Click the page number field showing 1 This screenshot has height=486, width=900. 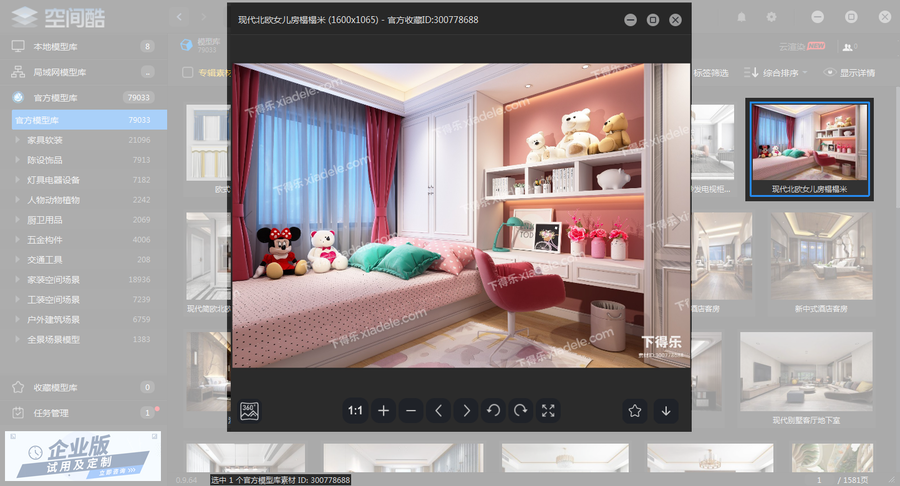(819, 480)
